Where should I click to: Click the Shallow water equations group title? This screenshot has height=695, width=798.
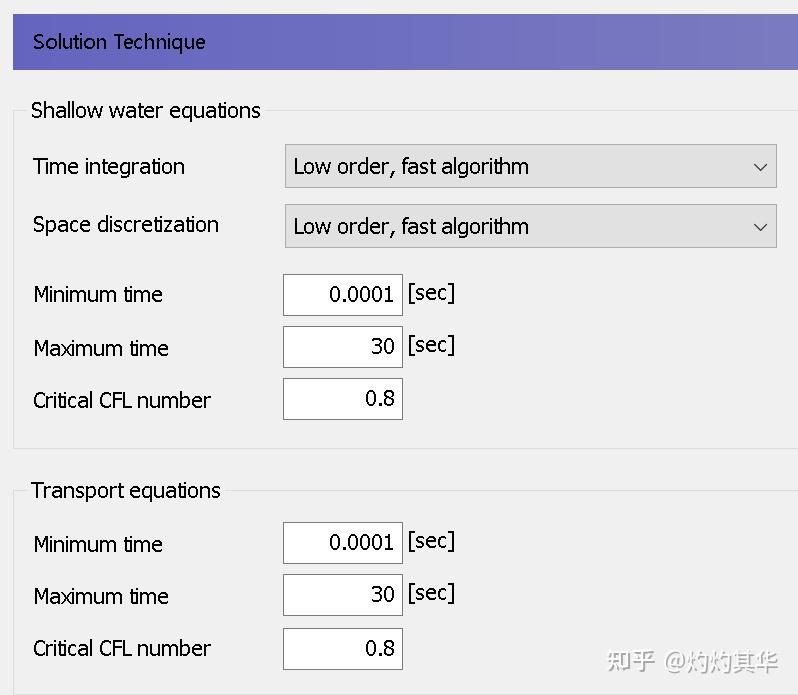point(145,111)
